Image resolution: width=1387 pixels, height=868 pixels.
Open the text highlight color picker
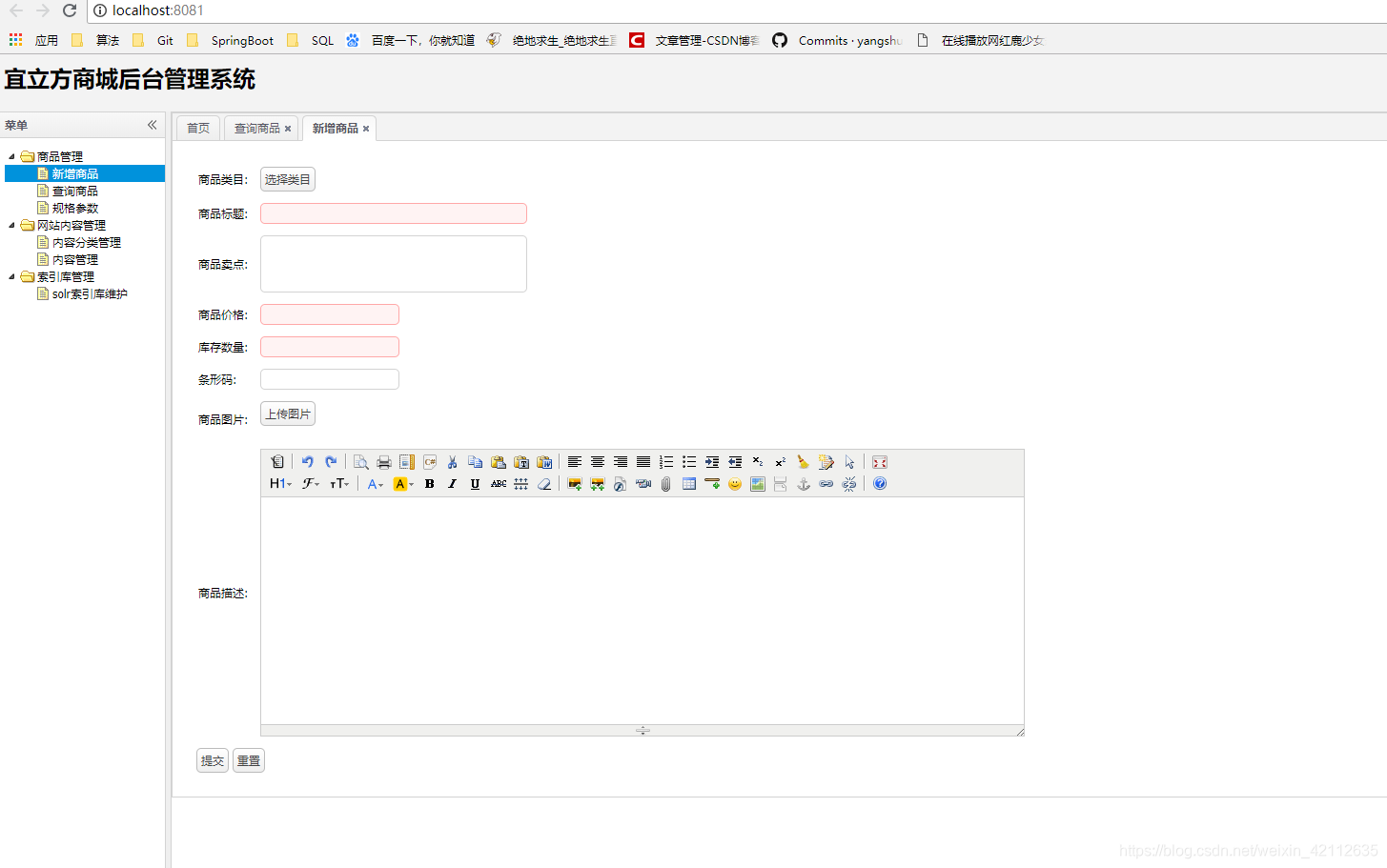click(x=403, y=484)
